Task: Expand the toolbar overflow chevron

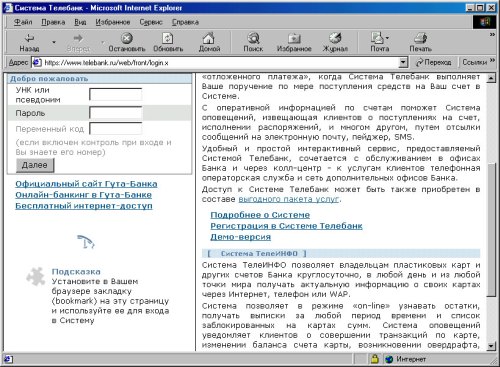Action: pyautogui.click(x=492, y=35)
